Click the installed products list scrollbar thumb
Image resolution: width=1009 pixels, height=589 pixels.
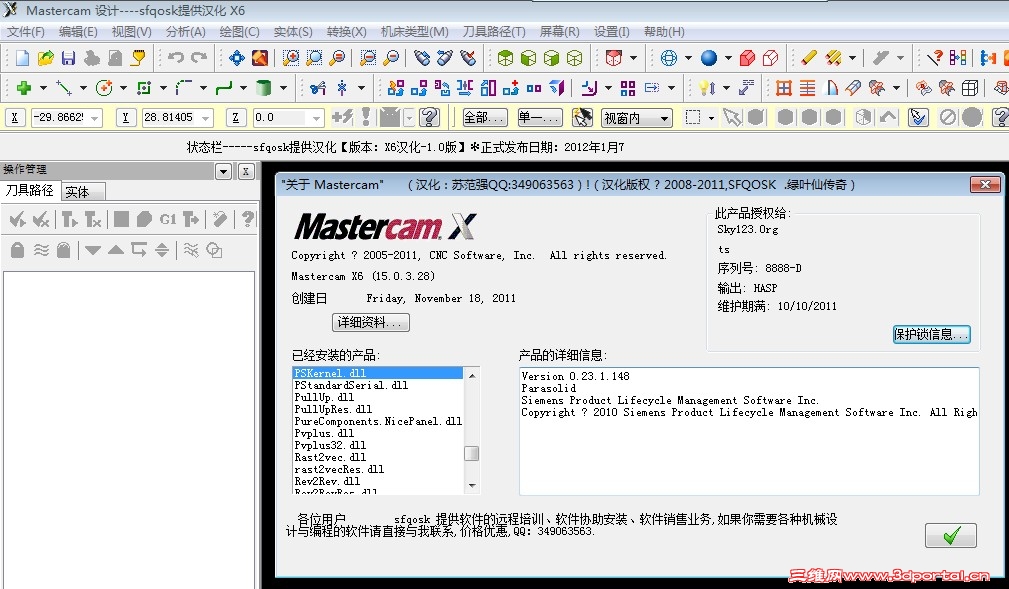[471, 453]
